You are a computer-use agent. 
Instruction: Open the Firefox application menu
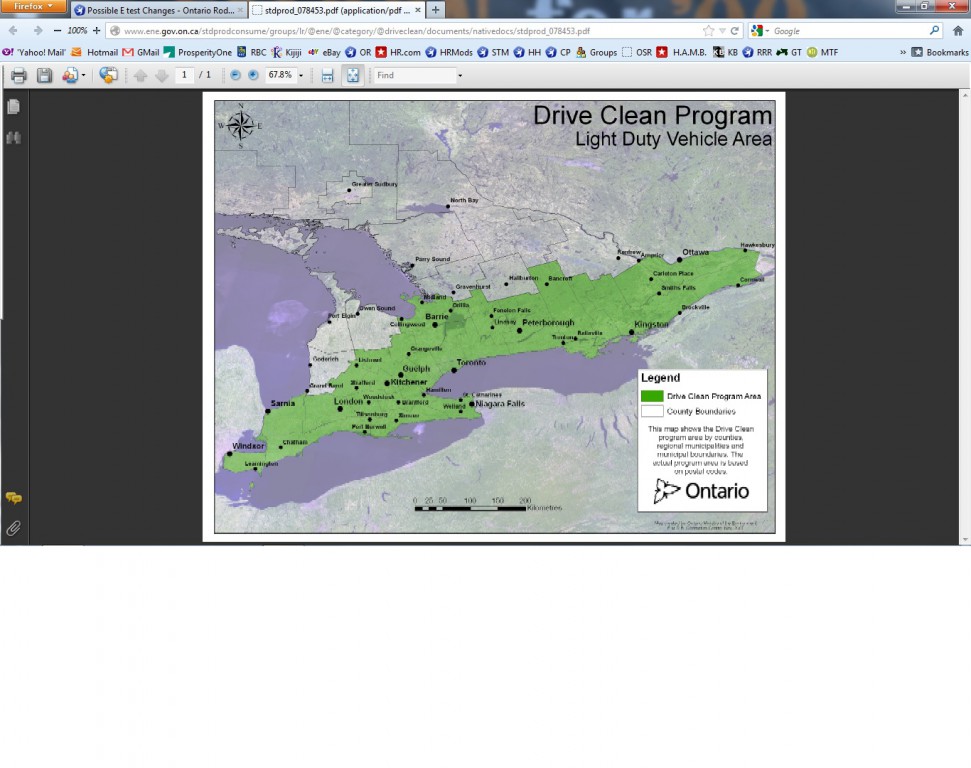[x=33, y=7]
